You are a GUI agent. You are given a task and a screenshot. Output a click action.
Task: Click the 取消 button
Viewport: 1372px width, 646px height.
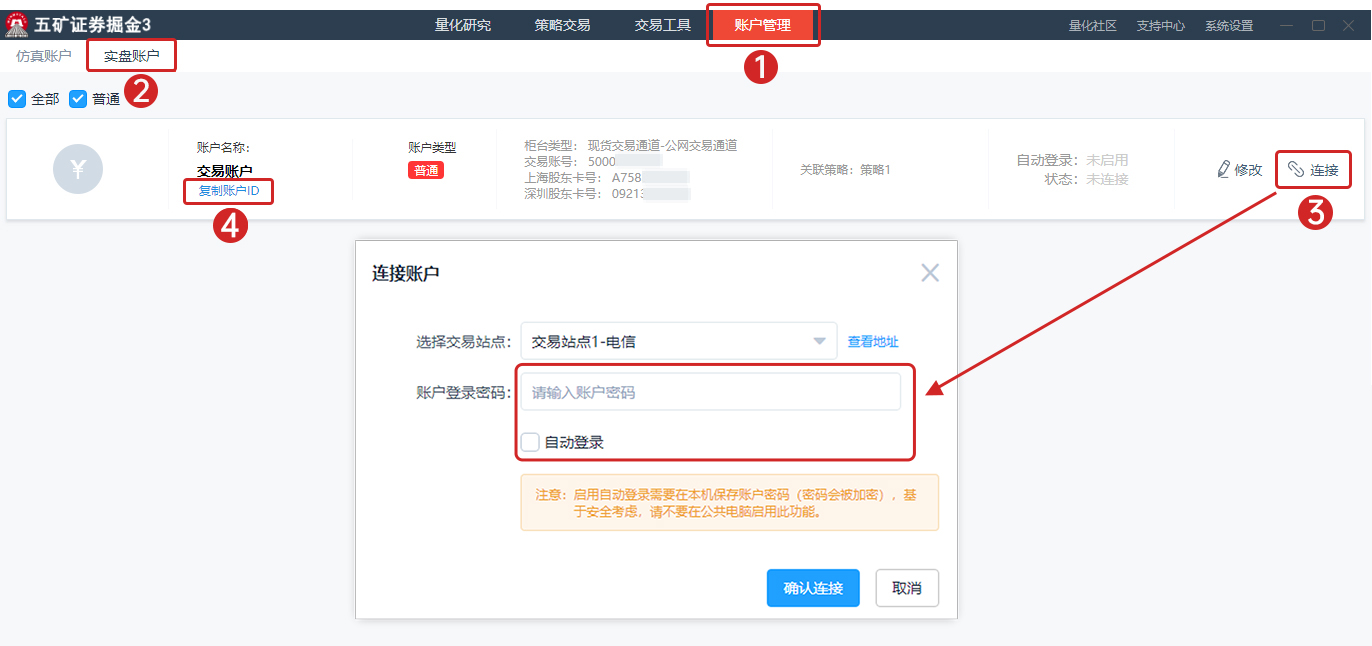coord(907,588)
